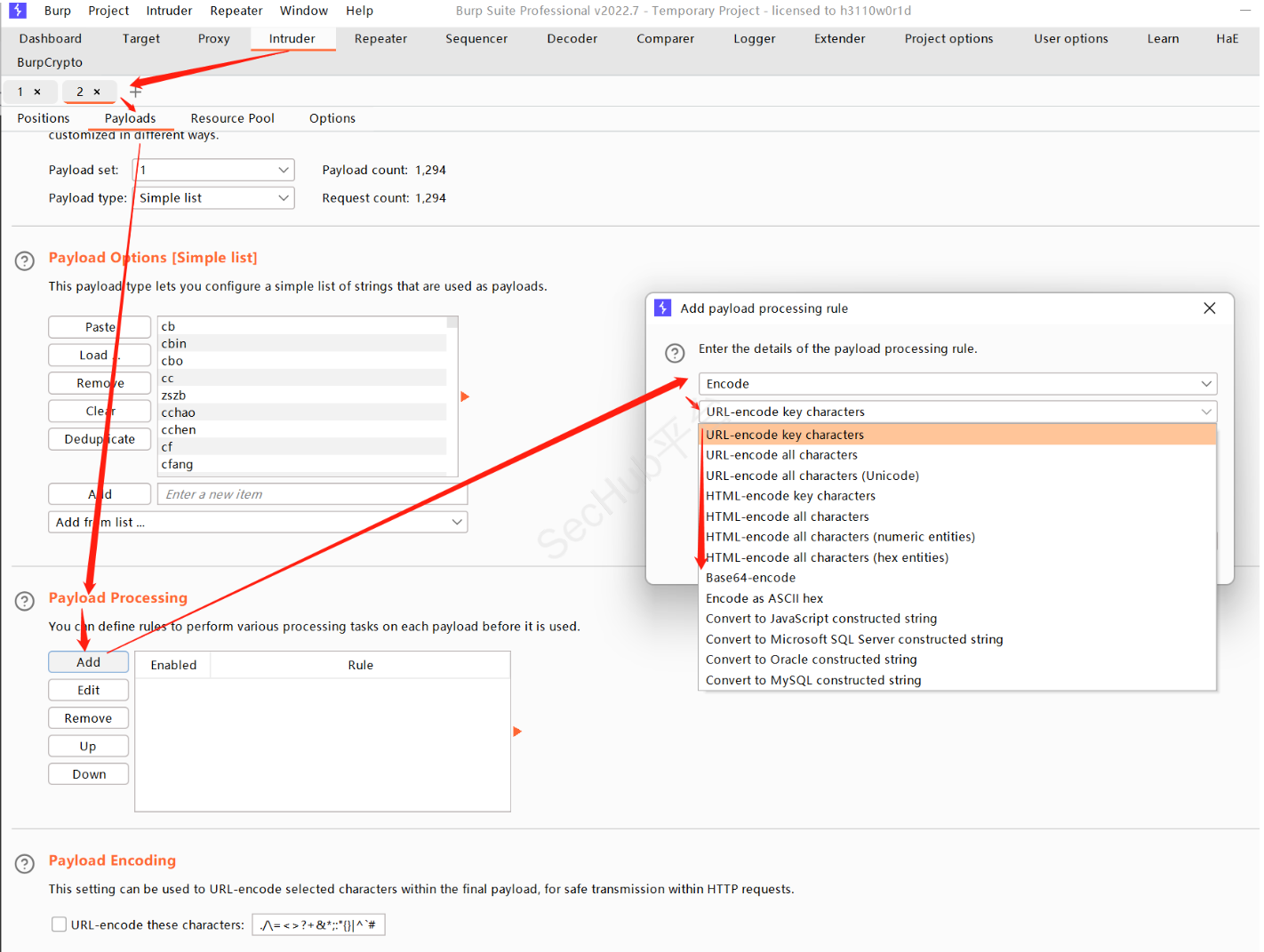Screen dimensions: 1264x952
Task: Open the Repeater main tab
Action: [380, 38]
